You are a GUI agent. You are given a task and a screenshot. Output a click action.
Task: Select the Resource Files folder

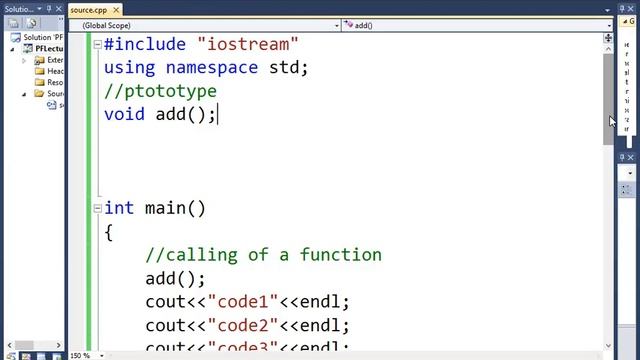pos(55,82)
